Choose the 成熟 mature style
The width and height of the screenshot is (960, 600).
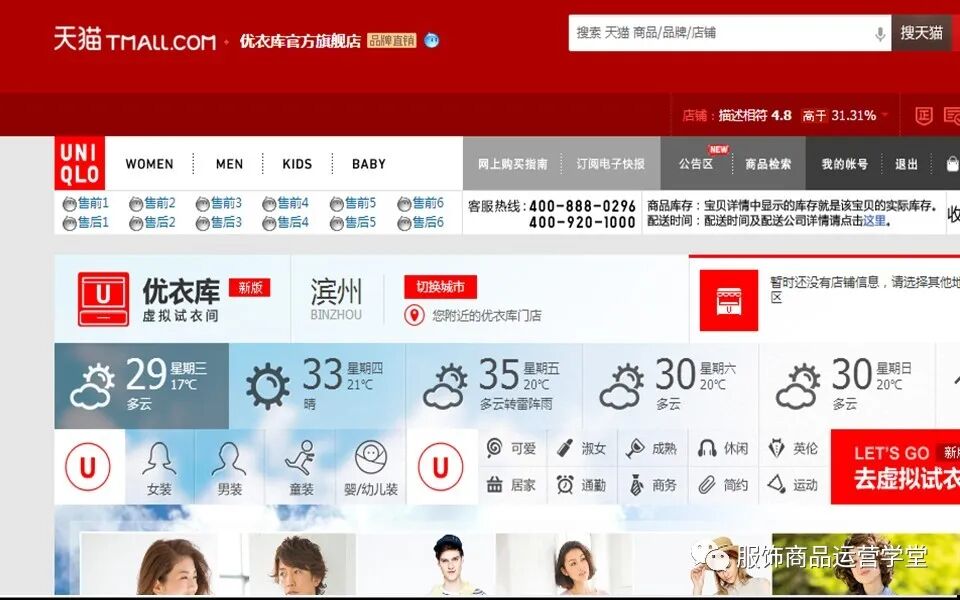pyautogui.click(x=652, y=448)
